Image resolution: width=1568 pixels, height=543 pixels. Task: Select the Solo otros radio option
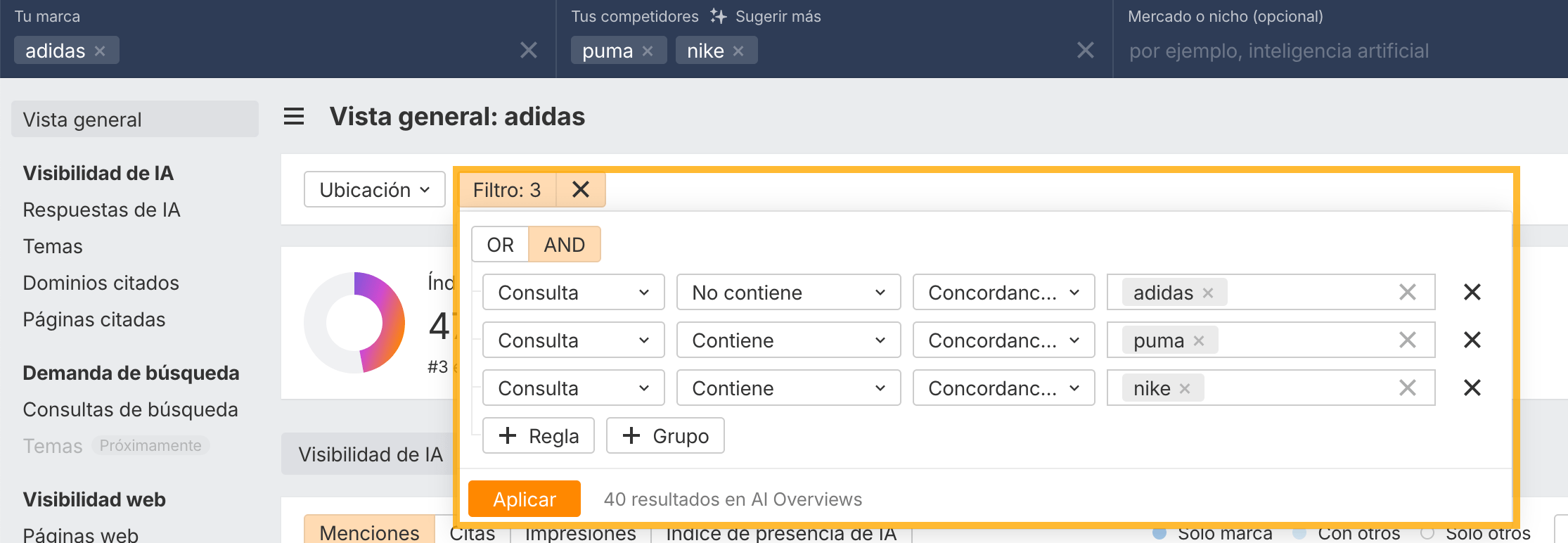[x=1427, y=533]
